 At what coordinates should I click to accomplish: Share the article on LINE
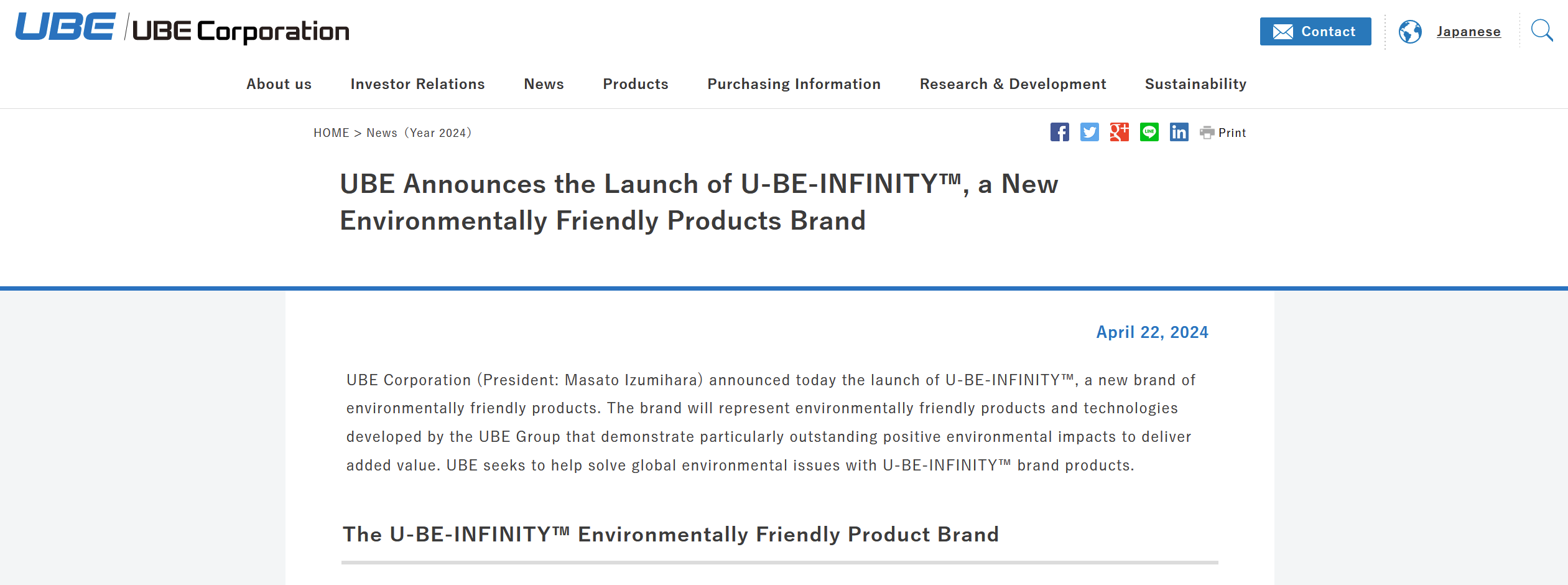pos(1149,132)
